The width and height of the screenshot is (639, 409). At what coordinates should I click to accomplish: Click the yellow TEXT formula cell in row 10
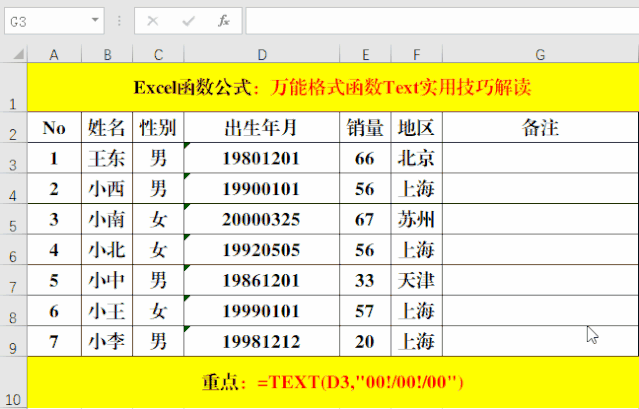[x=332, y=383]
